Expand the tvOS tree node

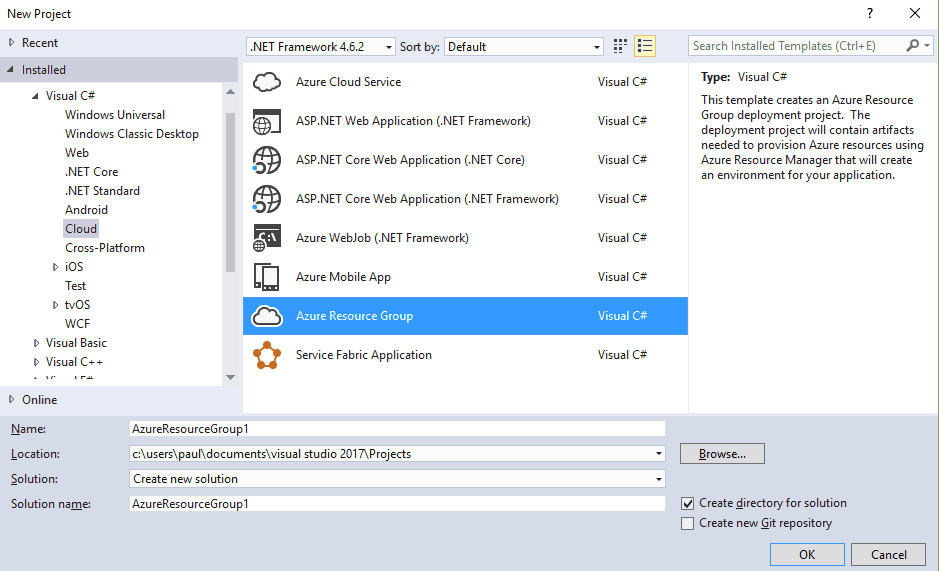point(55,305)
